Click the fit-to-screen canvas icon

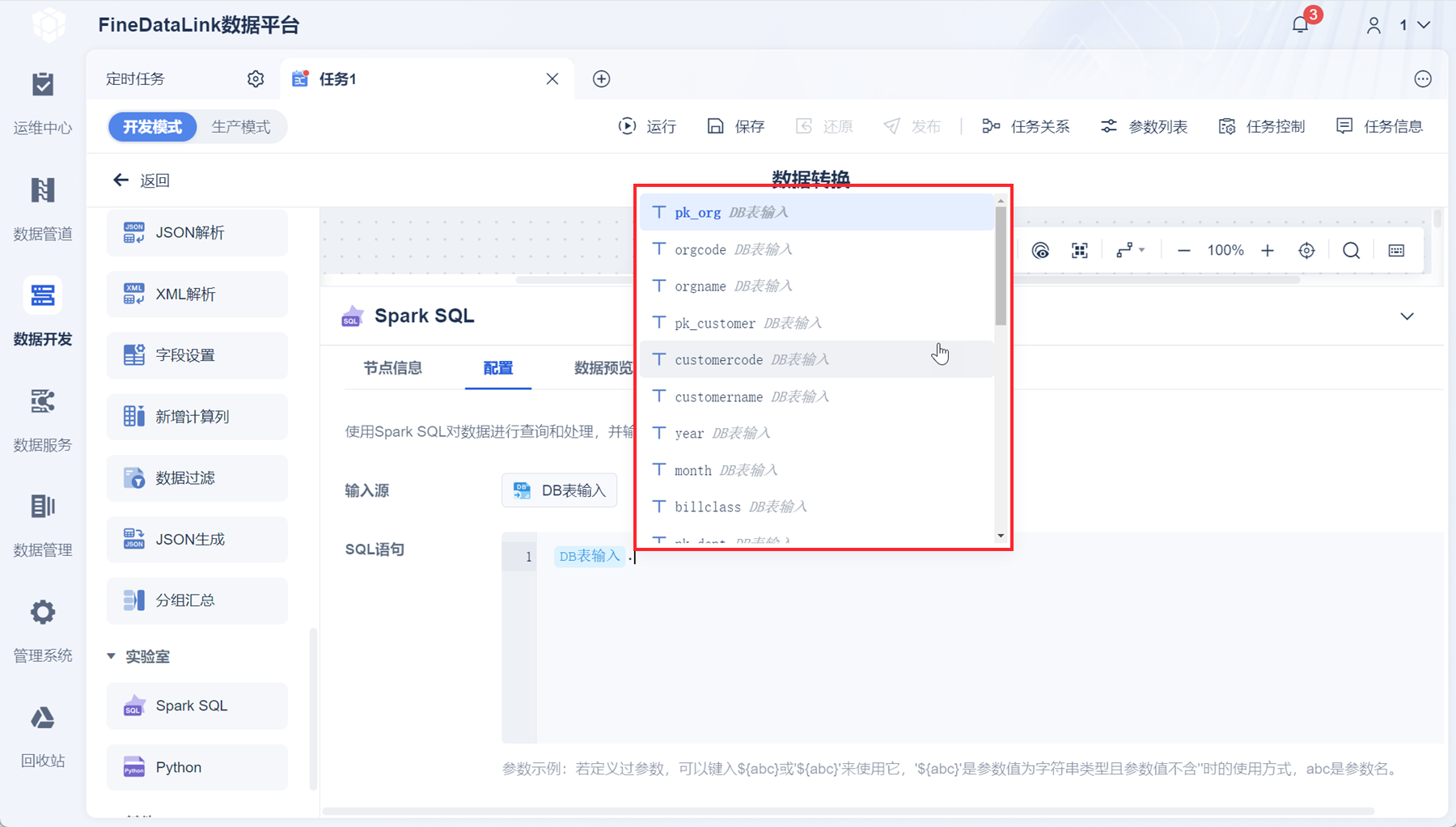pos(1080,251)
